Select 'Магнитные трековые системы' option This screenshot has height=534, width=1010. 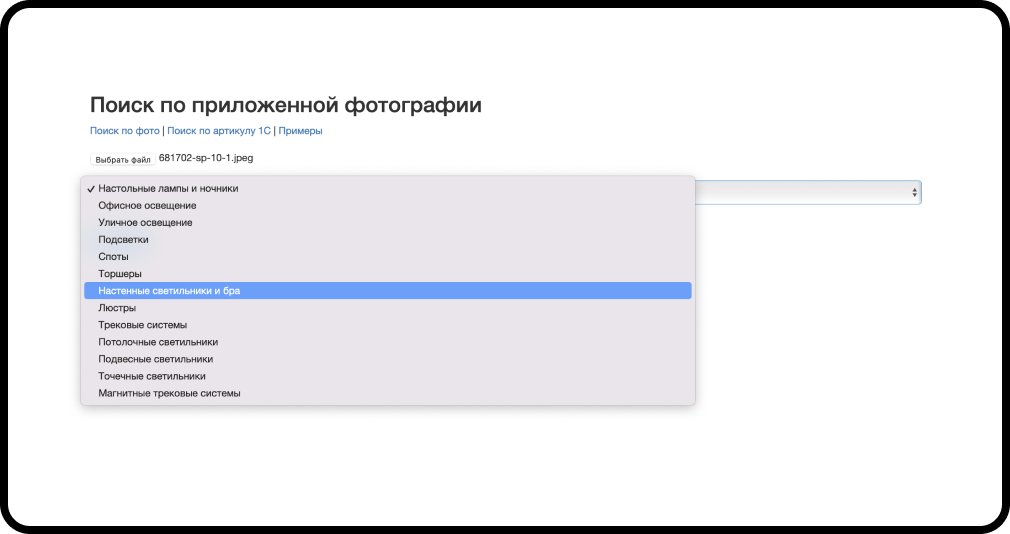coord(169,393)
